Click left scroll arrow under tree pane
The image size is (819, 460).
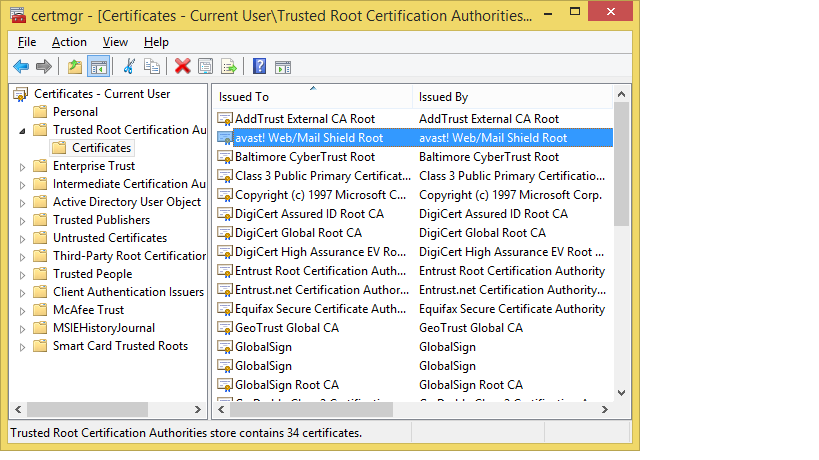(18, 410)
